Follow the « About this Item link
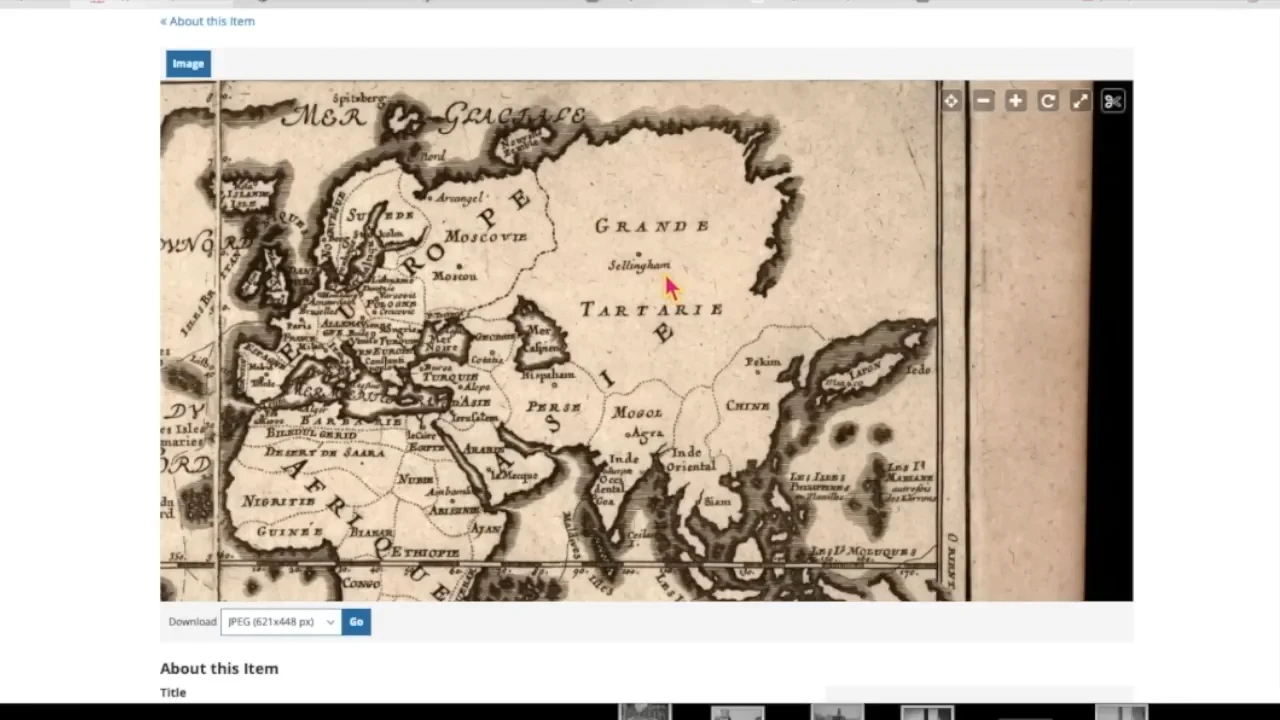 click(x=207, y=21)
